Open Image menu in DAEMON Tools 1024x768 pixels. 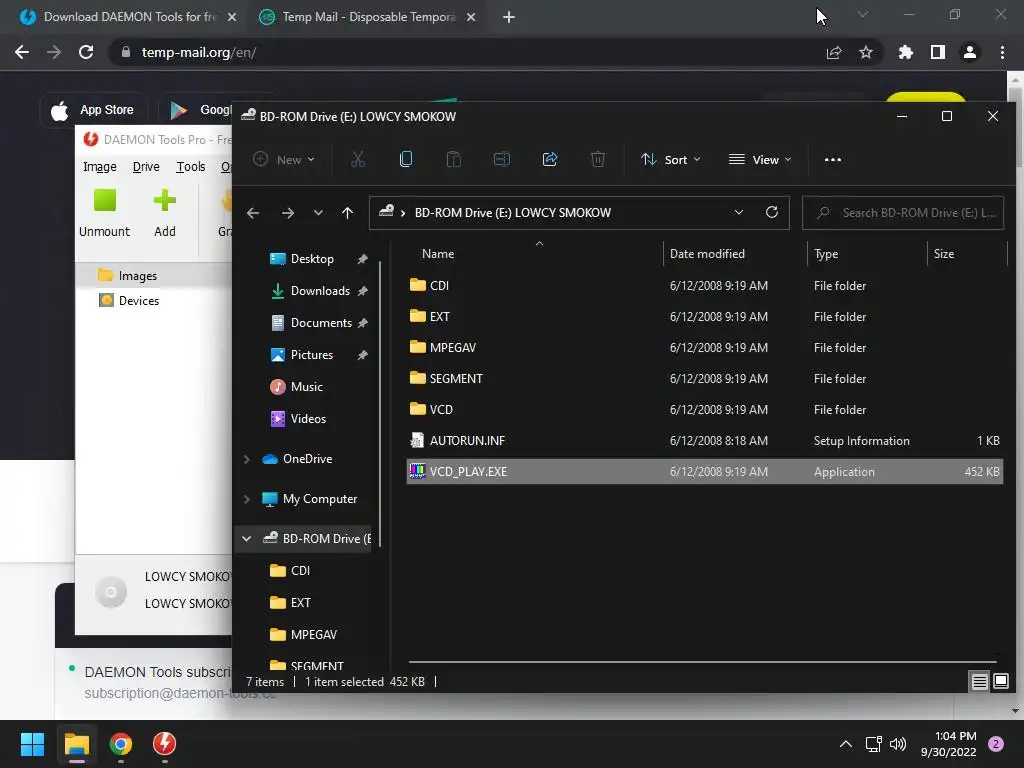coord(100,167)
